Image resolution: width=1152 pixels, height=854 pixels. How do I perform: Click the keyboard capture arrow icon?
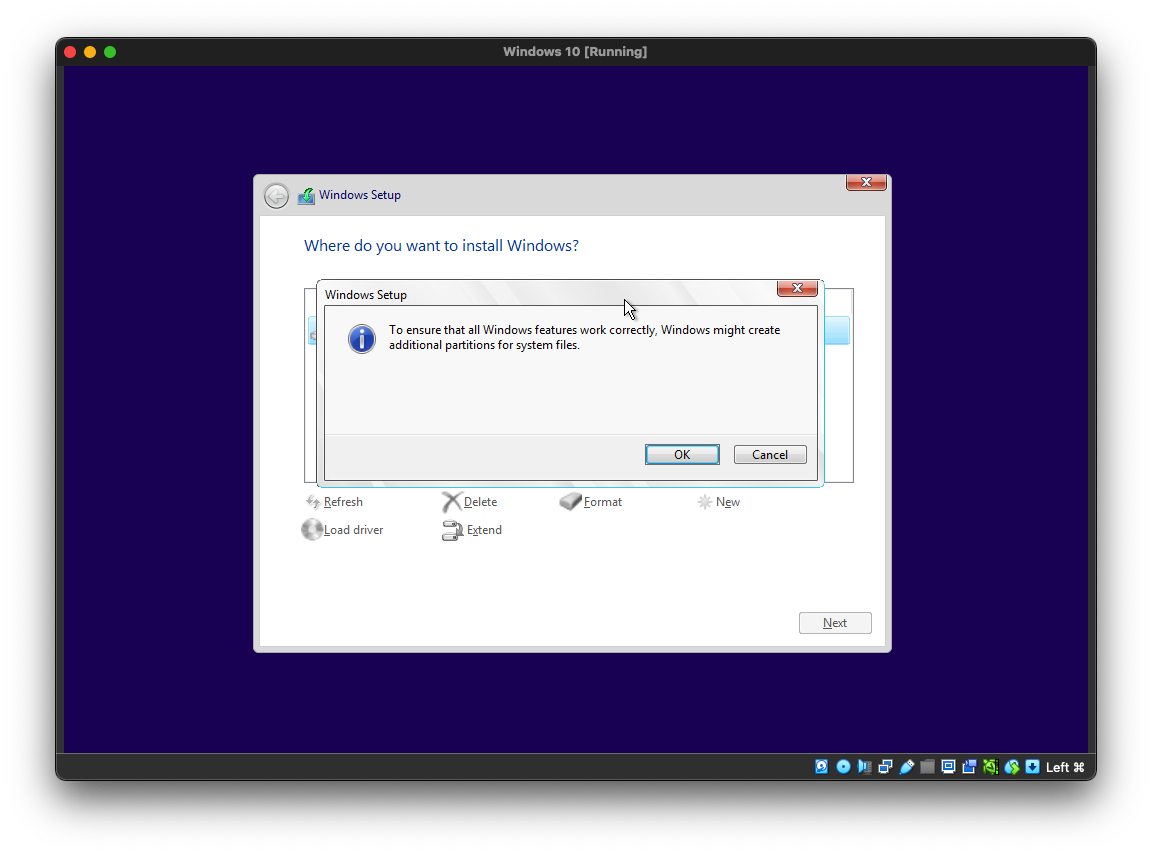(x=1033, y=767)
